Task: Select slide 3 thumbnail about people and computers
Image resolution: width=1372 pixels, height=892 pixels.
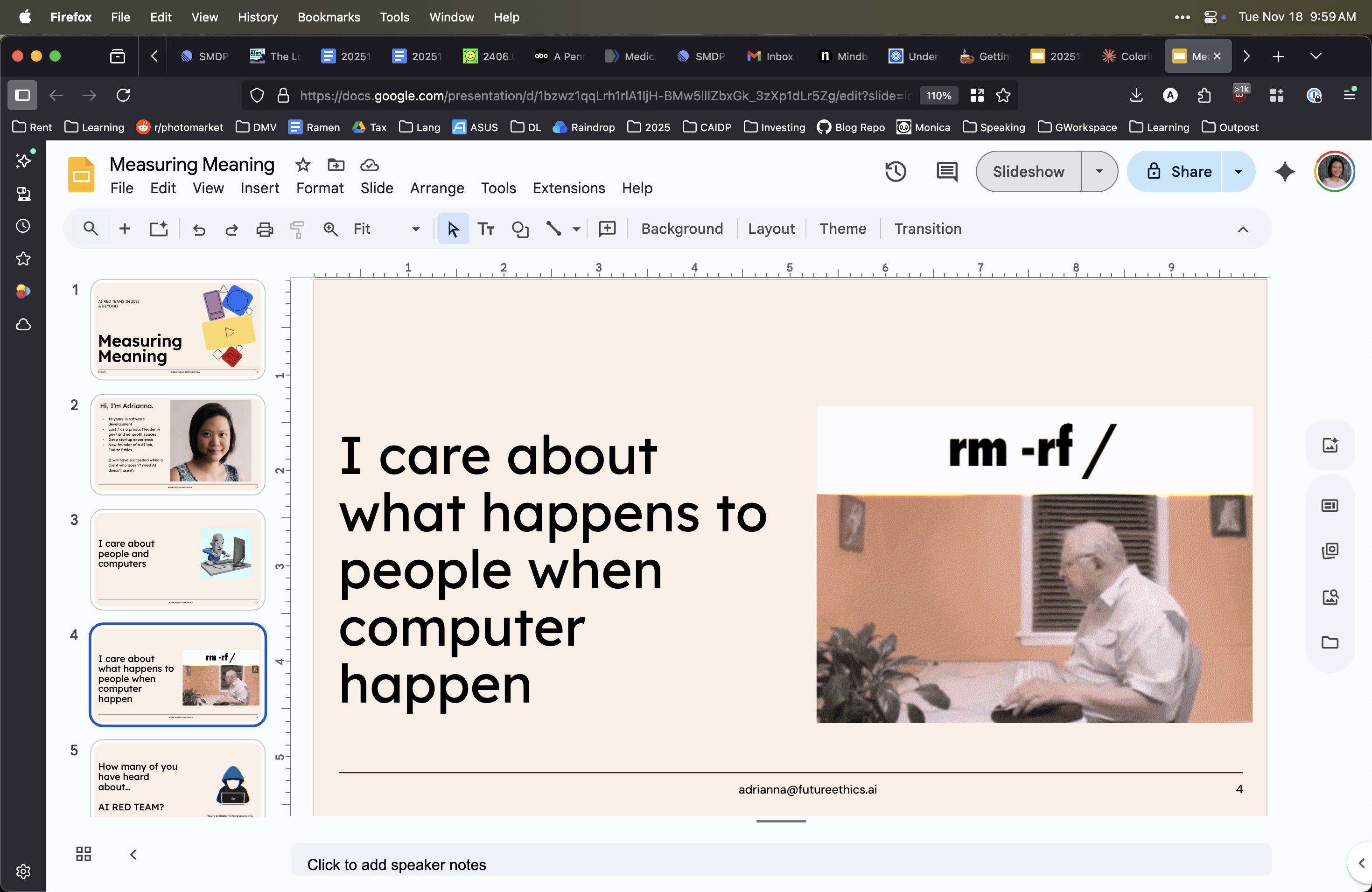Action: (177, 559)
